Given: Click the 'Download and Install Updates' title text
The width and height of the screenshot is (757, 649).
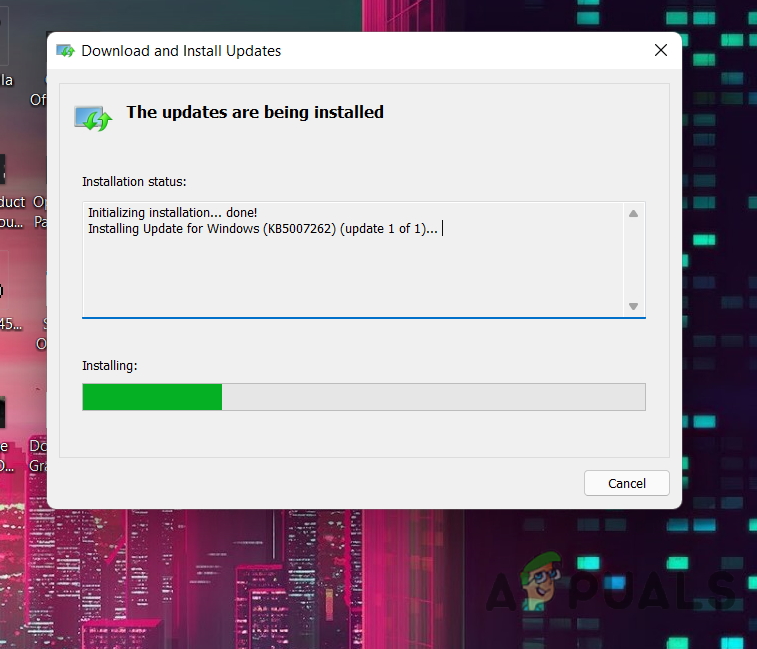Looking at the screenshot, I should click(x=181, y=51).
